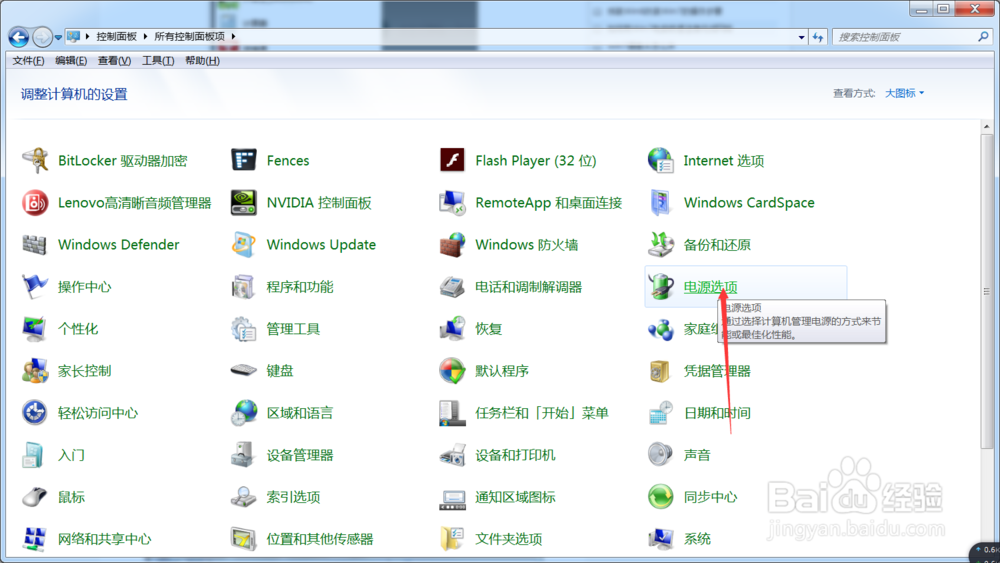Open 程序和功能 icon
Image resolution: width=1000 pixels, height=563 pixels.
[244, 287]
